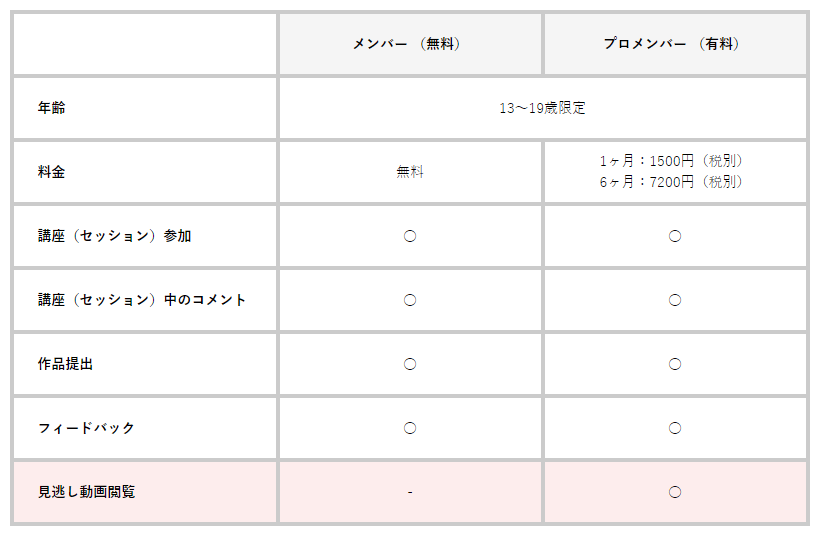818x534 pixels.
Task: Click the メンバー（無料） column header
Action: [x=410, y=44]
